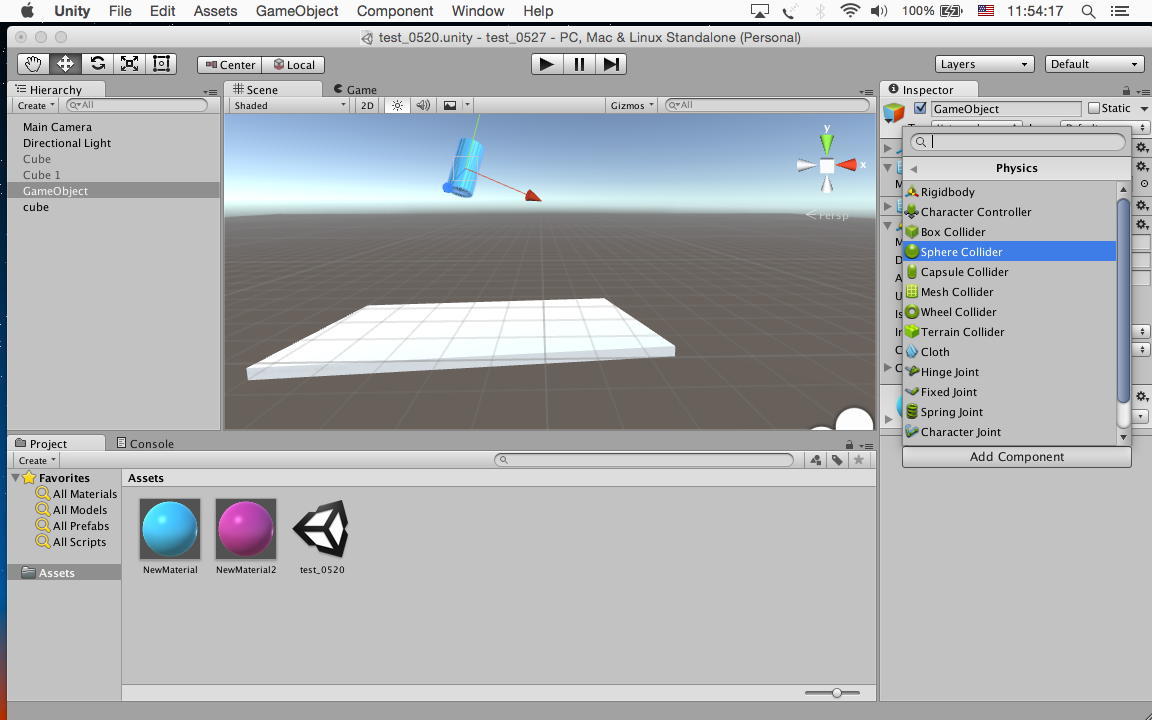1152x720 pixels.
Task: Click the GameObject cube icon in Inspector
Action: point(894,112)
